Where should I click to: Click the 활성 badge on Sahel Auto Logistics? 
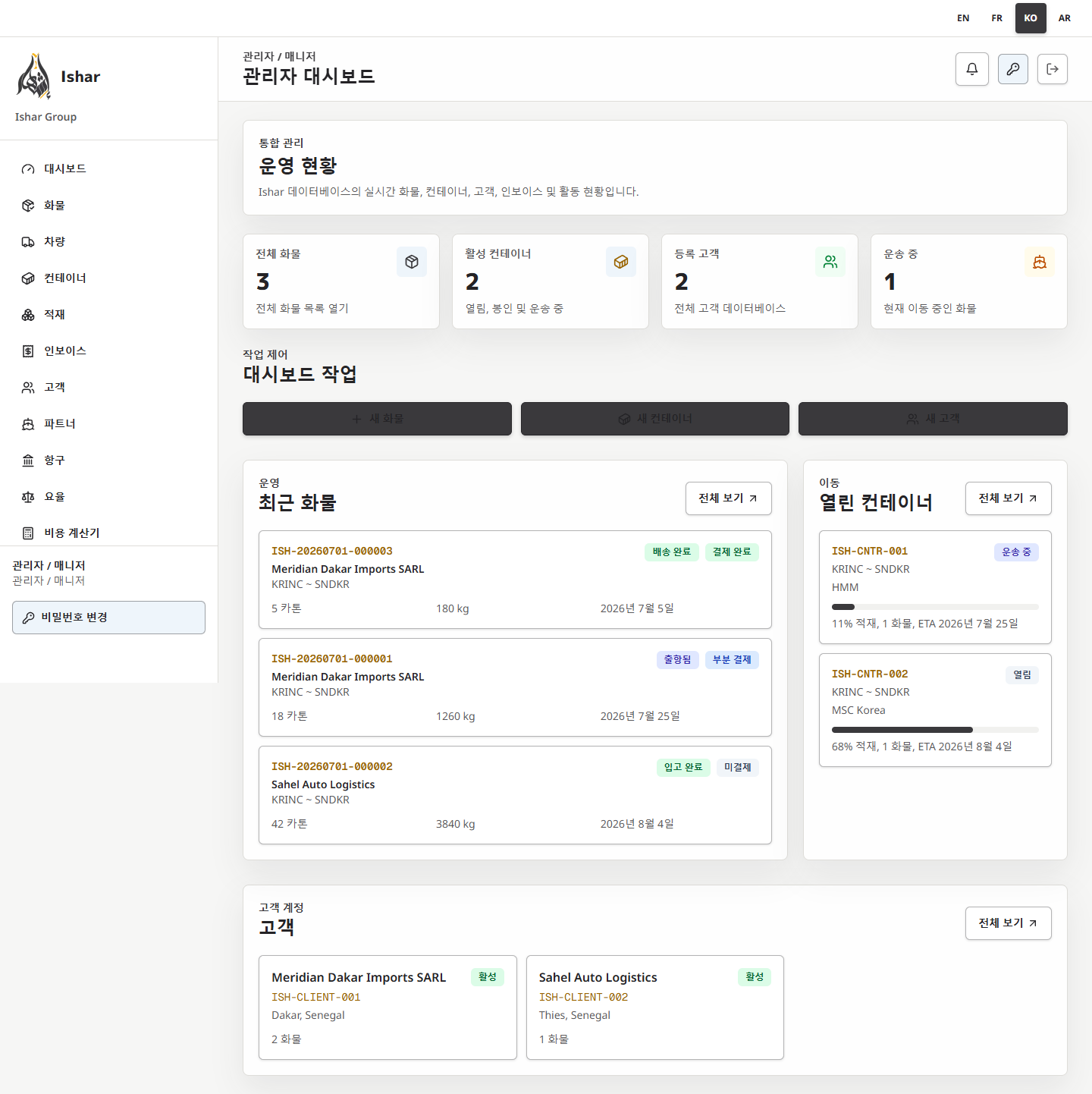pos(755,977)
